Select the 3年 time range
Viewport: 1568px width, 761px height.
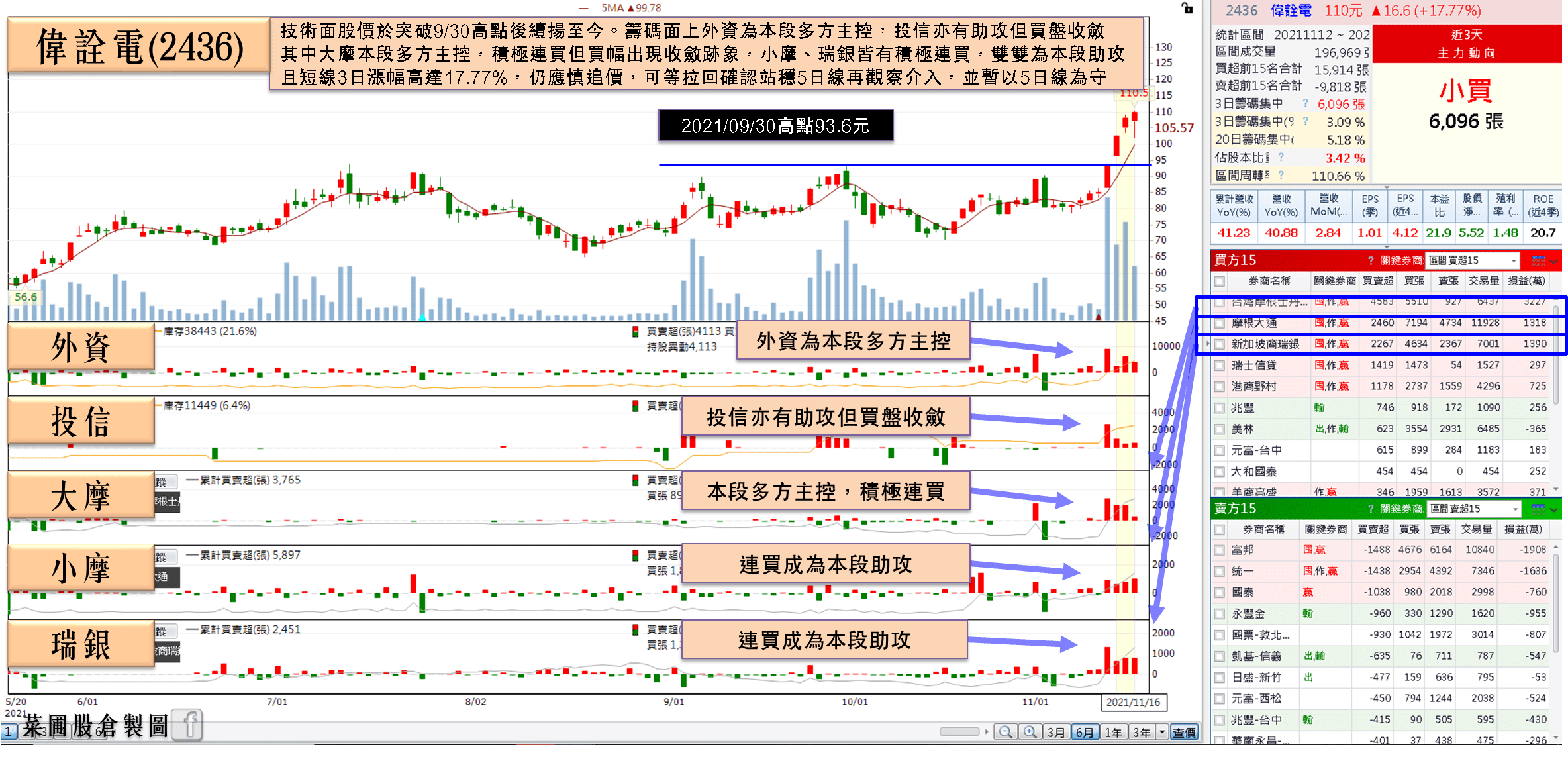pos(1142,732)
